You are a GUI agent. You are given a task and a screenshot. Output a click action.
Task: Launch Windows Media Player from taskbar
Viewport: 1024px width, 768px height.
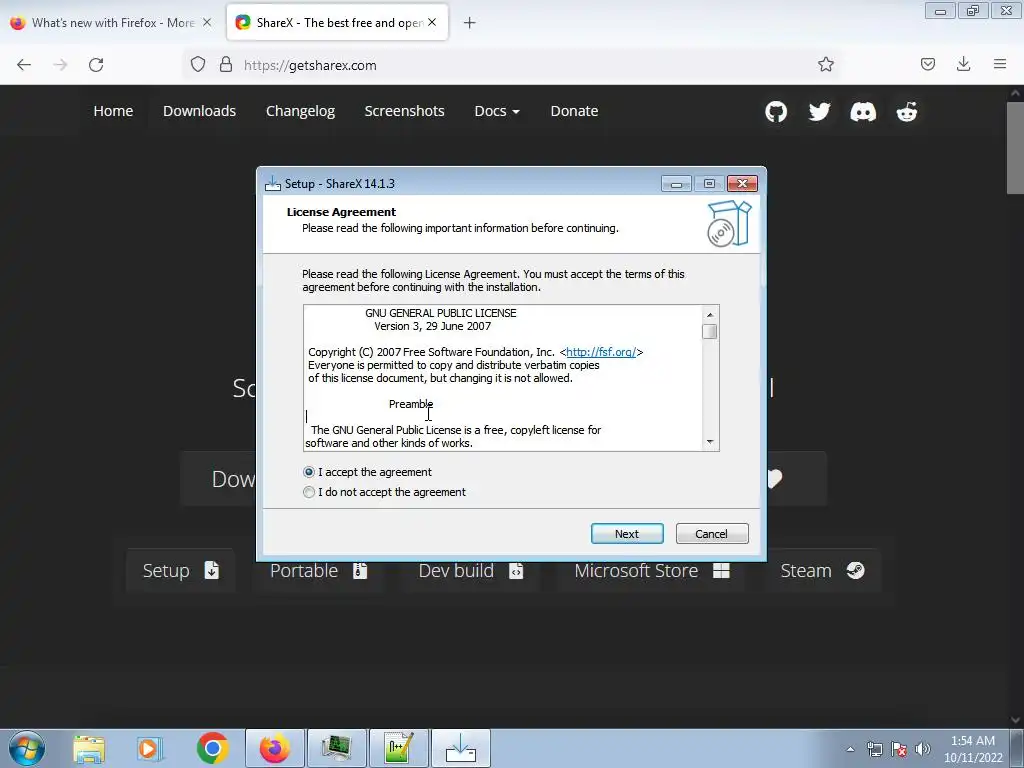[x=150, y=748]
